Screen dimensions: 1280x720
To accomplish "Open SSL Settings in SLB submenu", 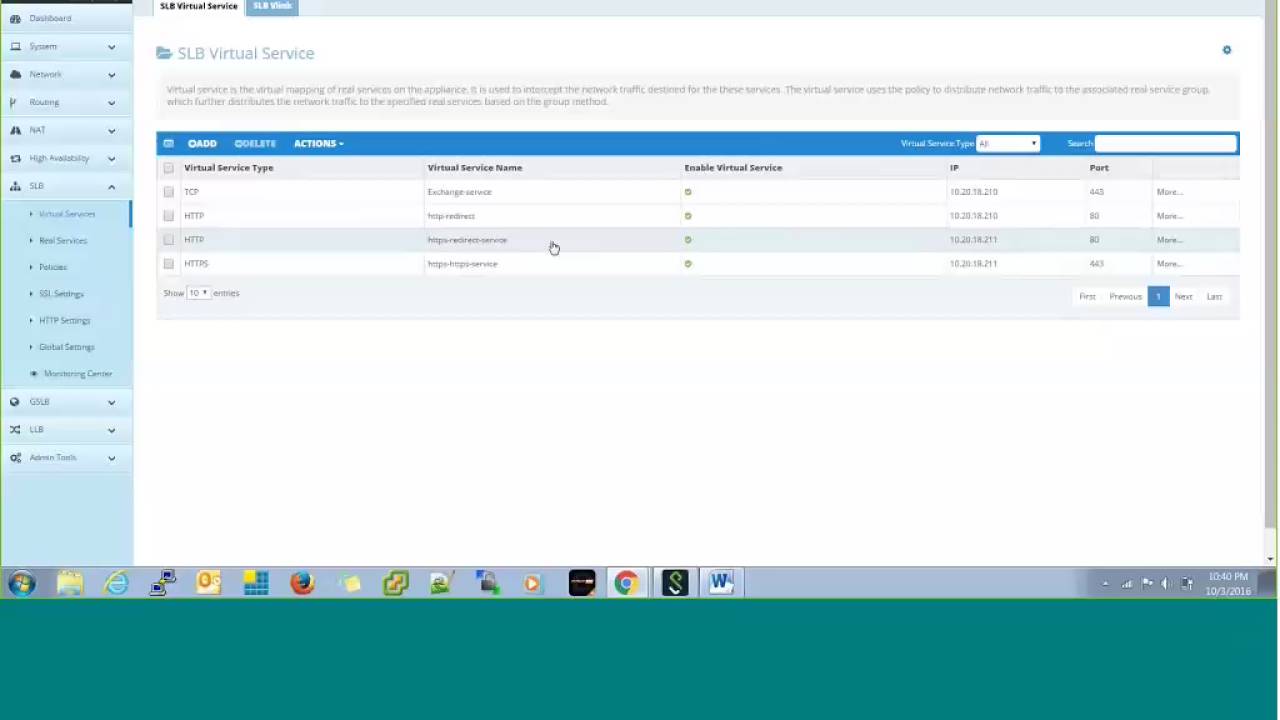I will pyautogui.click(x=61, y=294).
